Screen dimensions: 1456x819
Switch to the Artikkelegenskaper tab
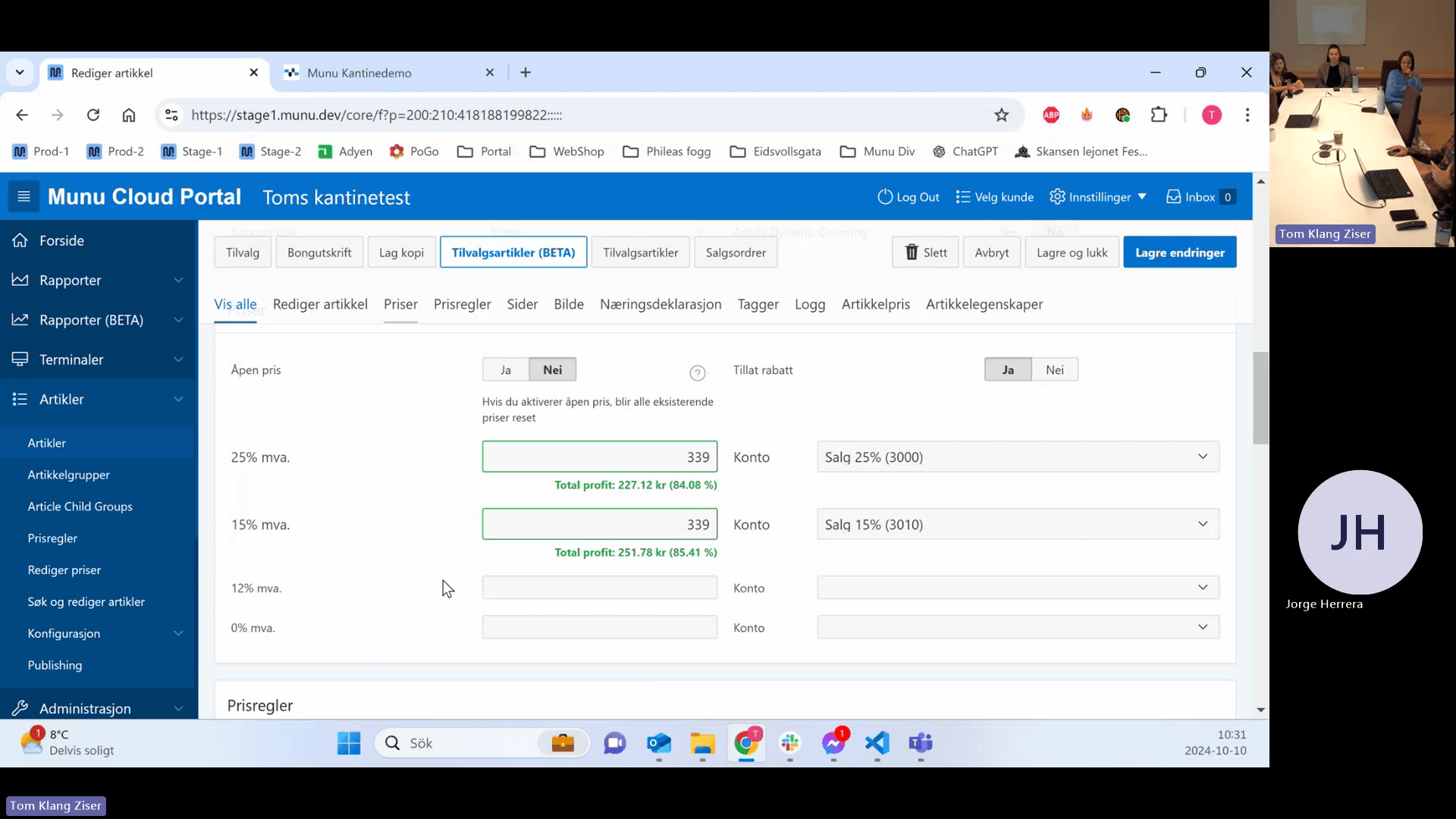[984, 304]
